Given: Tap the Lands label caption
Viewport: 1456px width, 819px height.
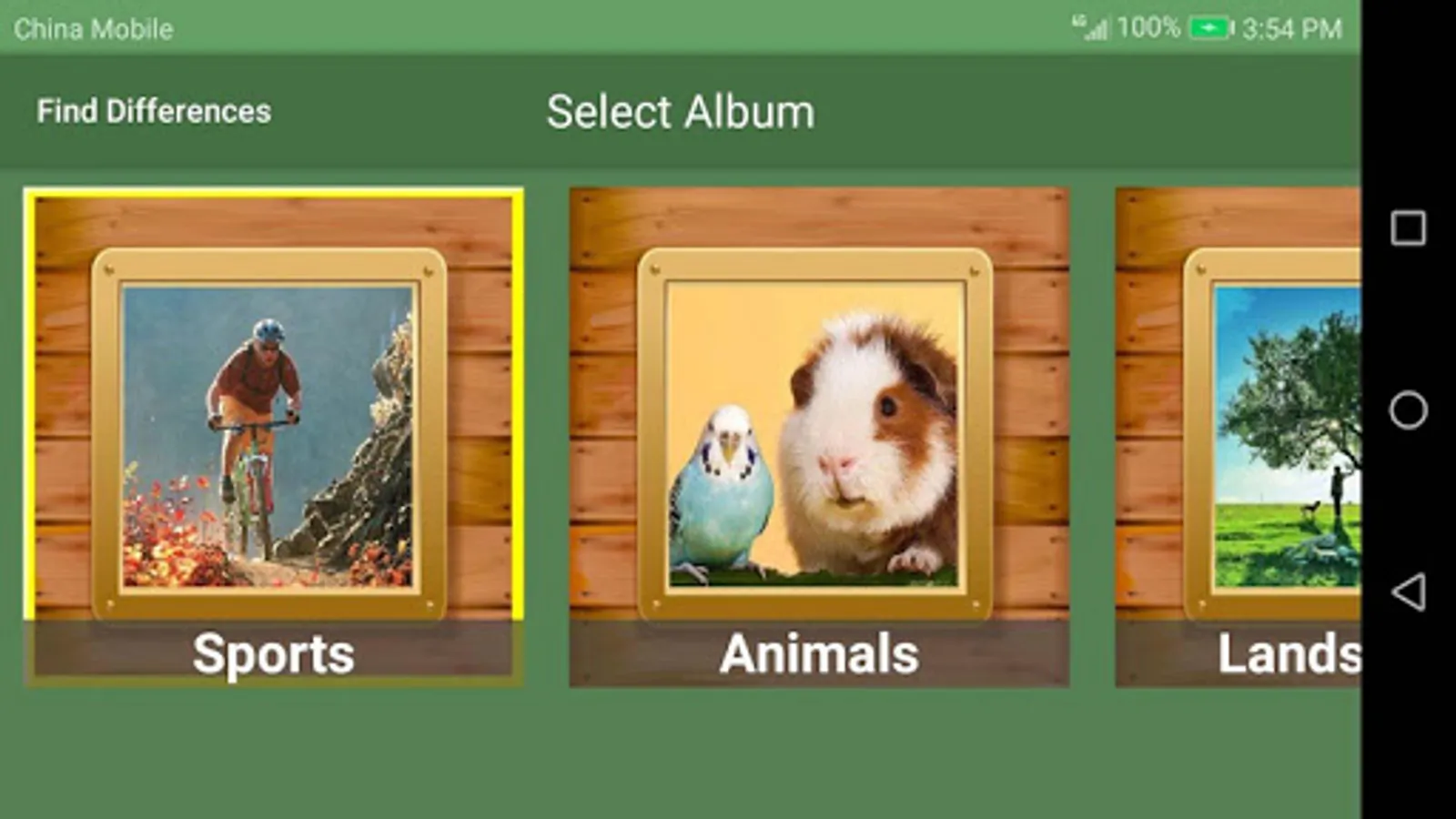Looking at the screenshot, I should (x=1289, y=653).
